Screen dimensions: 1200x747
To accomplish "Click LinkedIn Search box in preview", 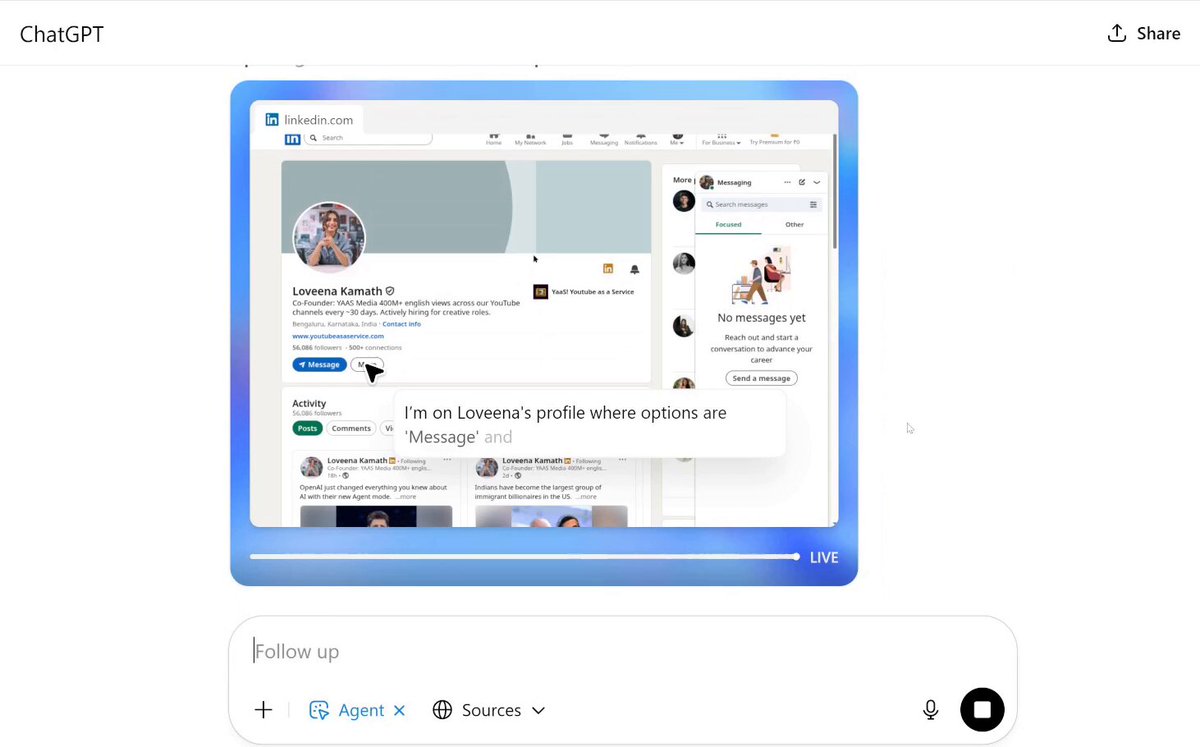I will pyautogui.click(x=368, y=138).
